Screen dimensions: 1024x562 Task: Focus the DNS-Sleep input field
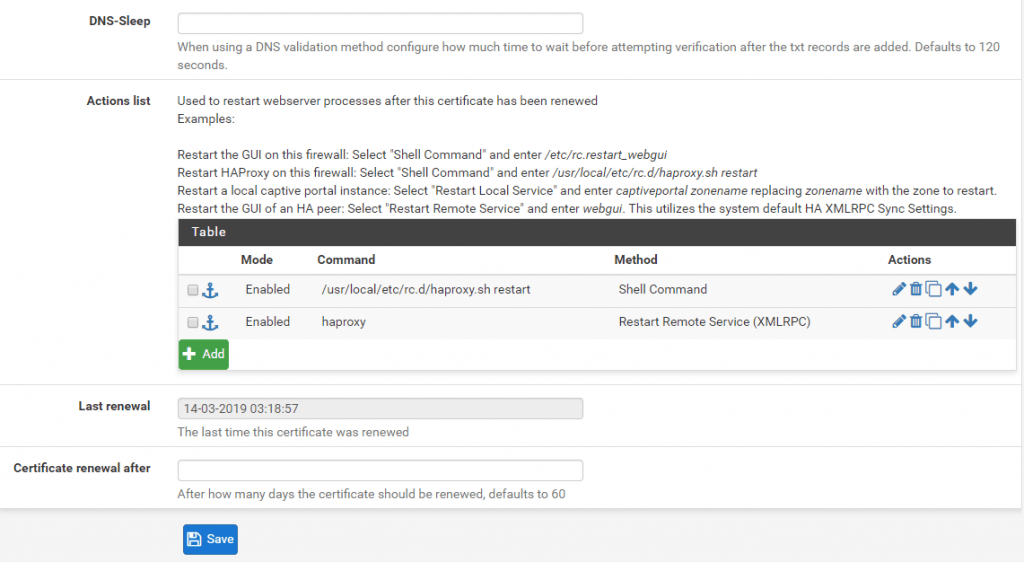(x=380, y=23)
